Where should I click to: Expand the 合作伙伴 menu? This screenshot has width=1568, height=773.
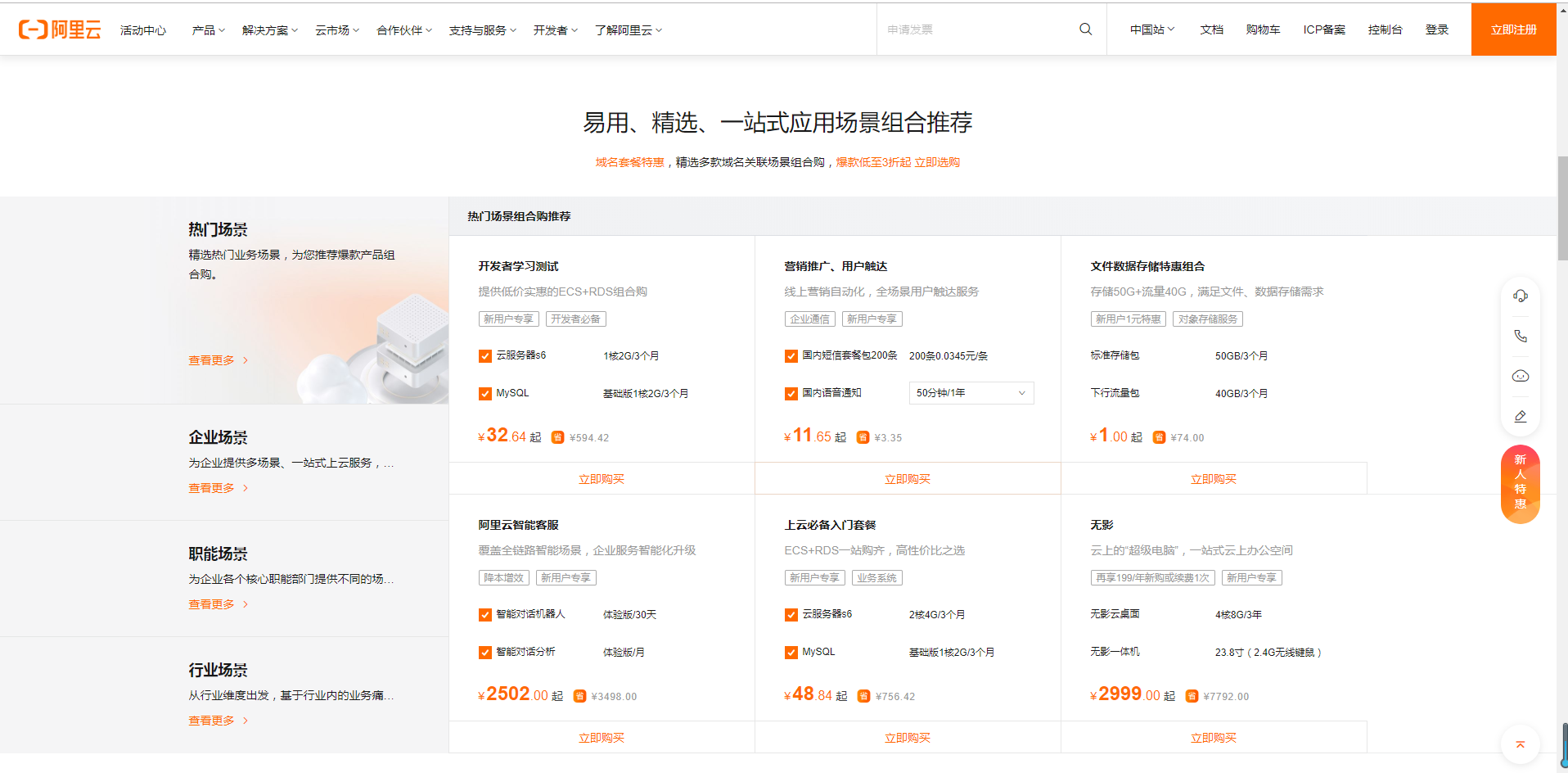point(404,30)
